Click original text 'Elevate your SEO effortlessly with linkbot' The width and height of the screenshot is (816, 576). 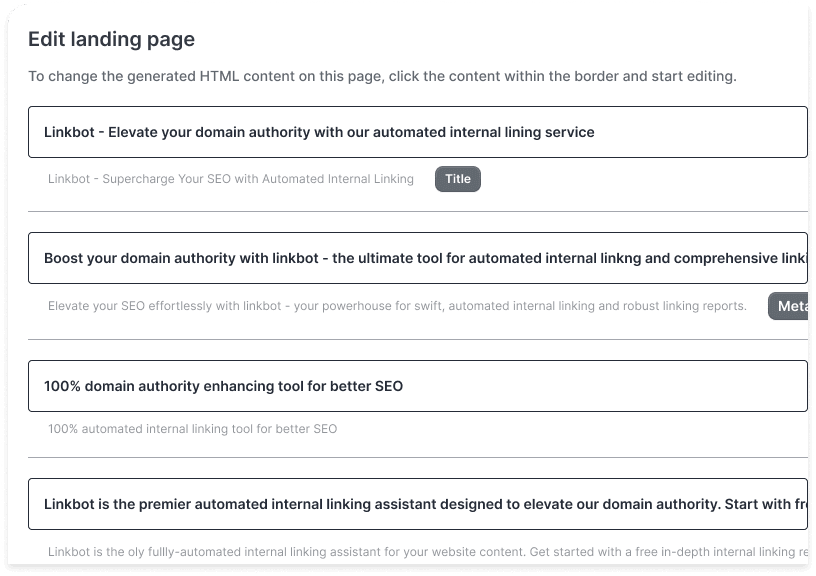(164, 306)
